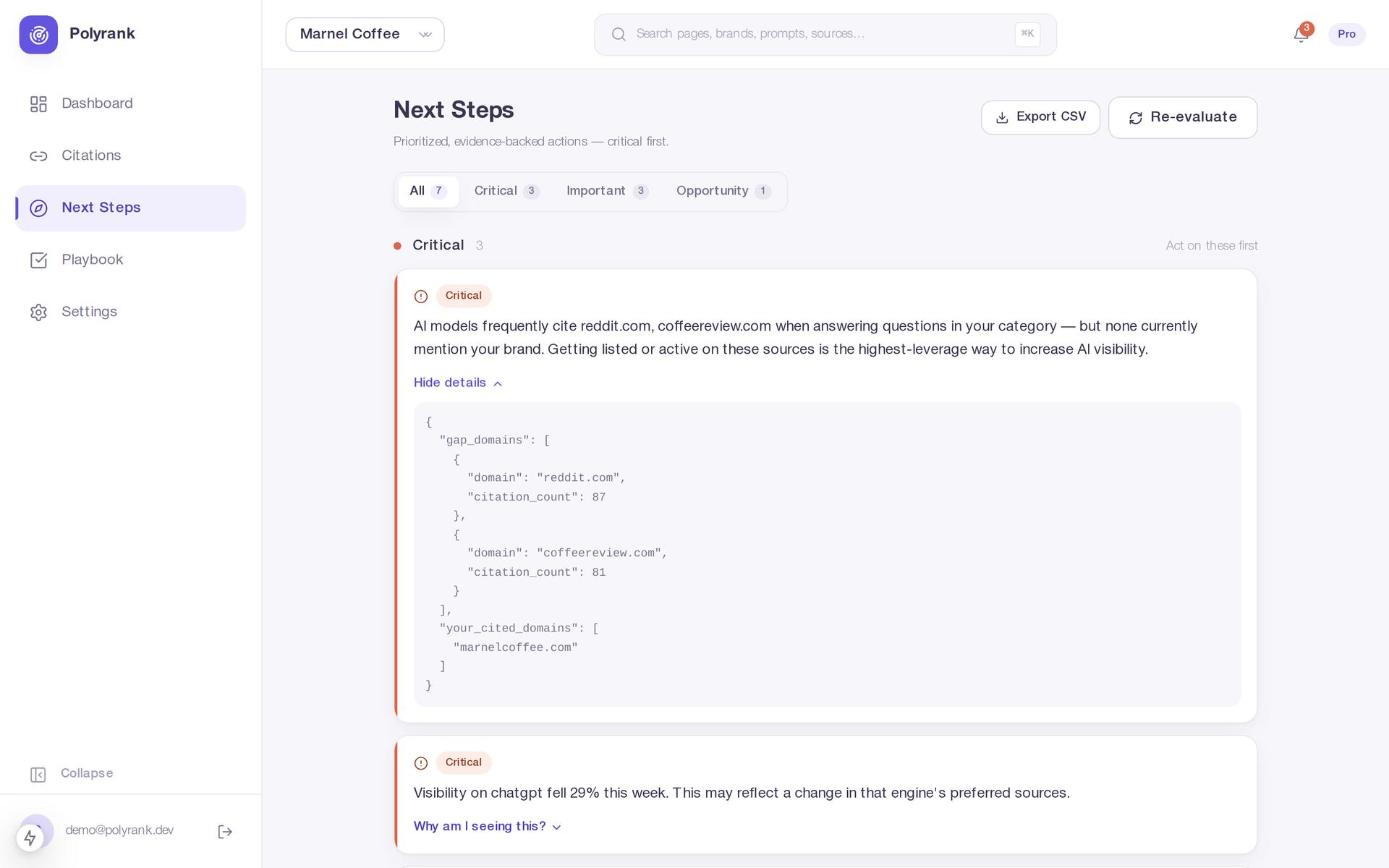Screen dimensions: 1389x868
Task: Click the magnifying glass search icon
Action: (x=619, y=35)
